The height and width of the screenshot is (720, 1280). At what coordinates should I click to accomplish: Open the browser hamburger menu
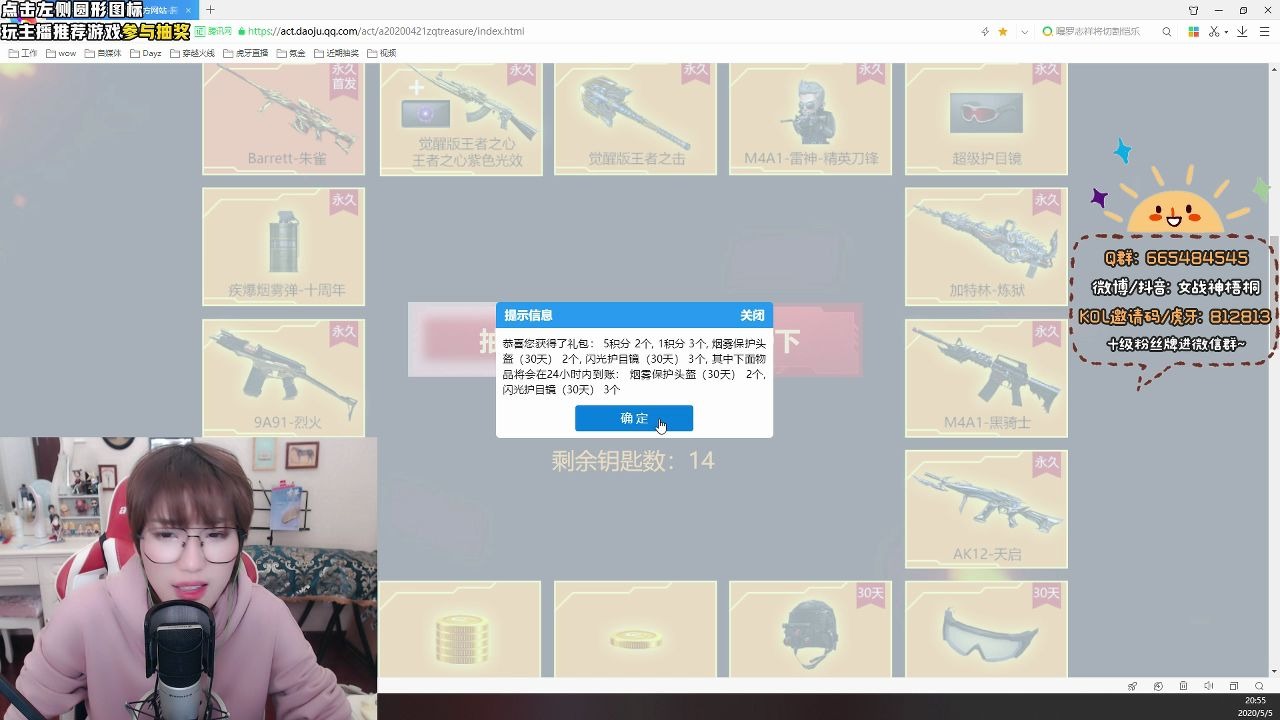(1264, 32)
